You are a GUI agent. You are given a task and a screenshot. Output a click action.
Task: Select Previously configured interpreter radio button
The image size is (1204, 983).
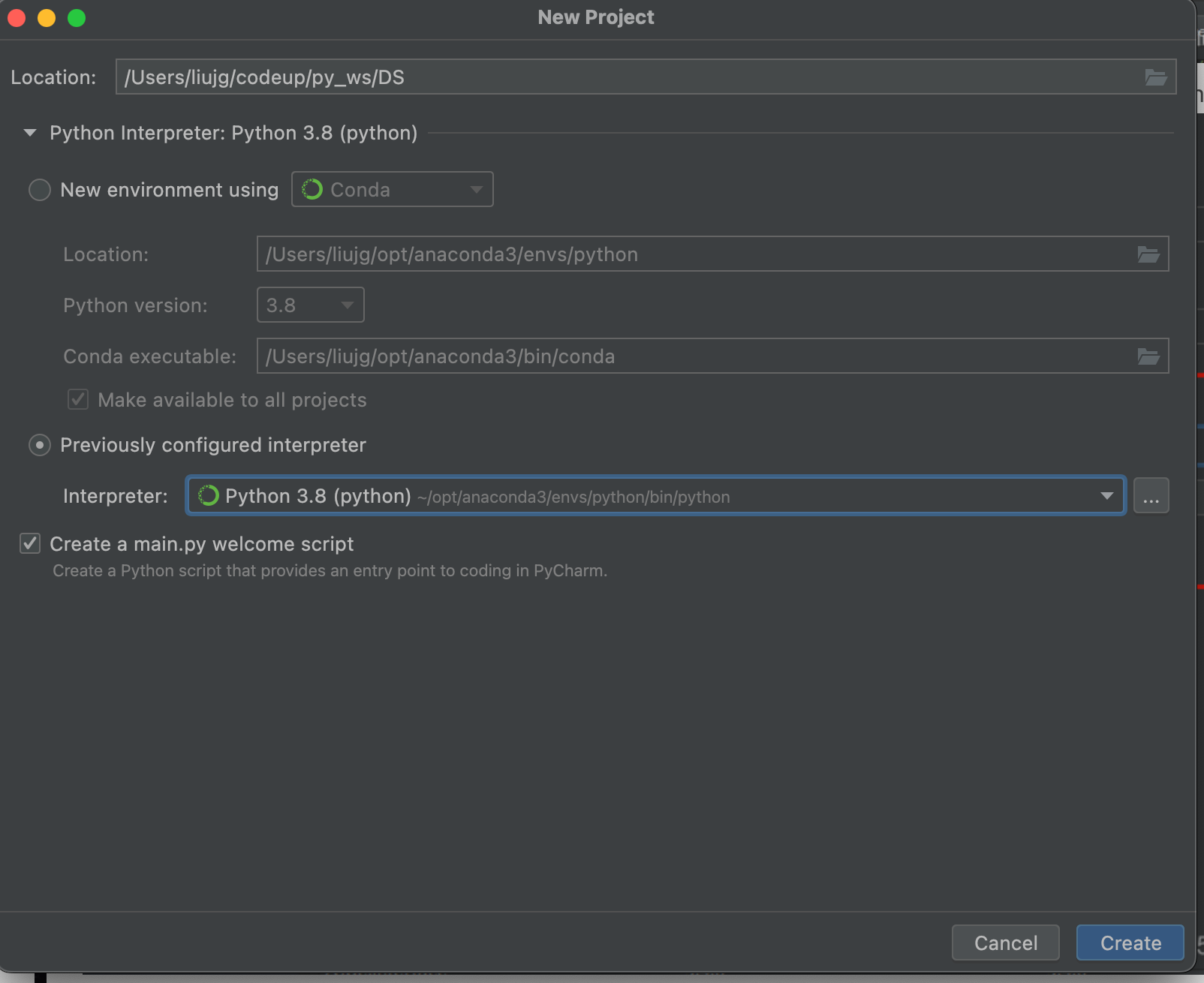click(x=40, y=445)
